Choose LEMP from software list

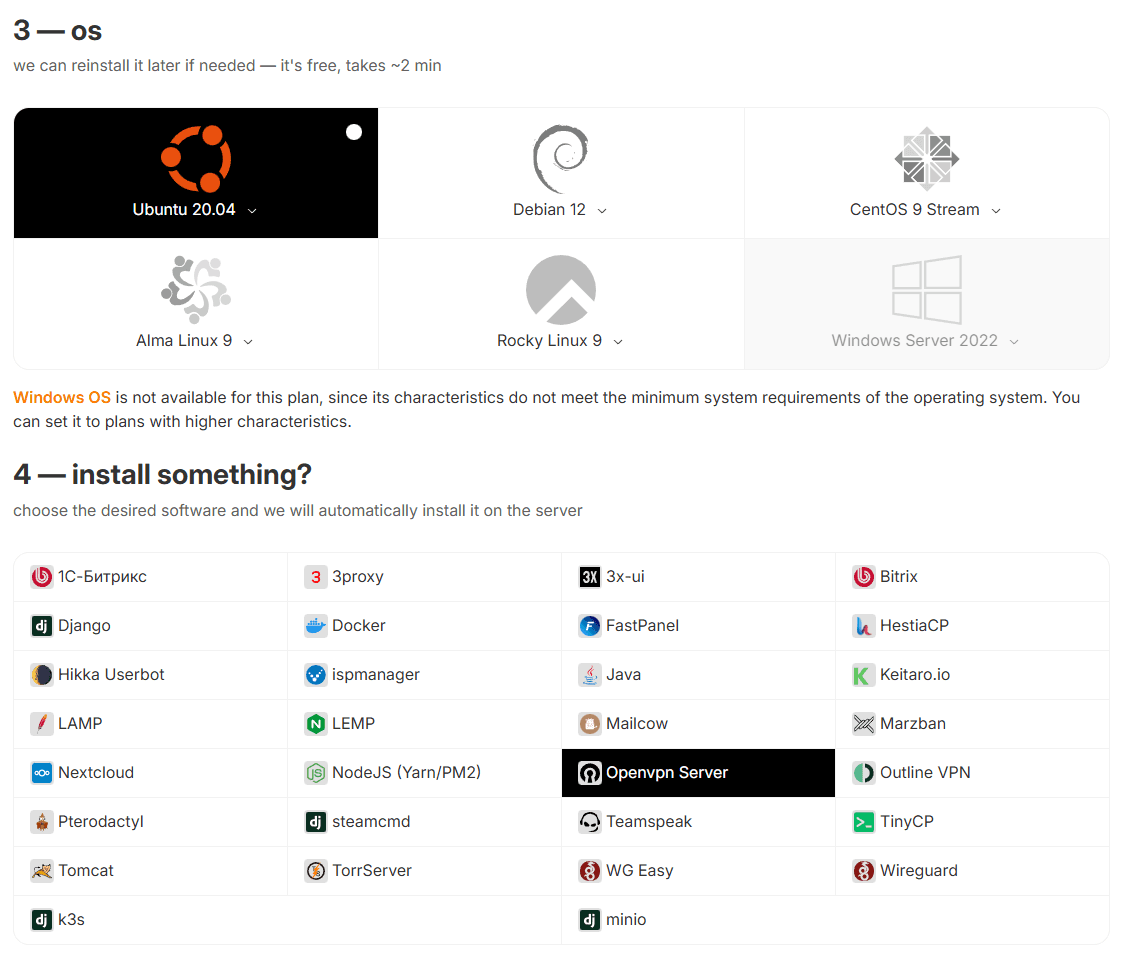(353, 724)
